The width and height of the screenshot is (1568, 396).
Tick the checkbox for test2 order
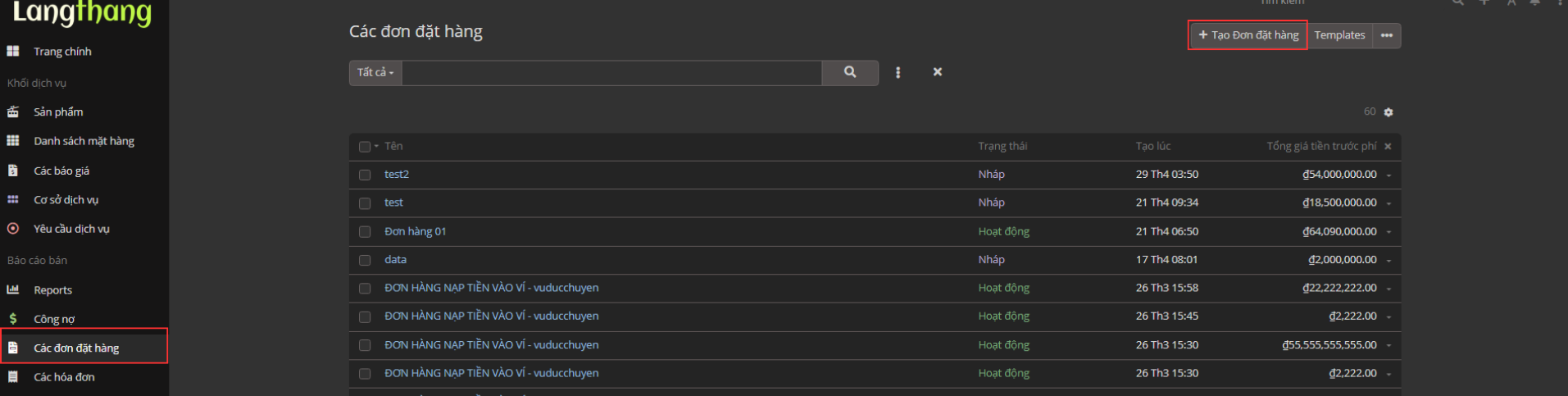point(365,175)
